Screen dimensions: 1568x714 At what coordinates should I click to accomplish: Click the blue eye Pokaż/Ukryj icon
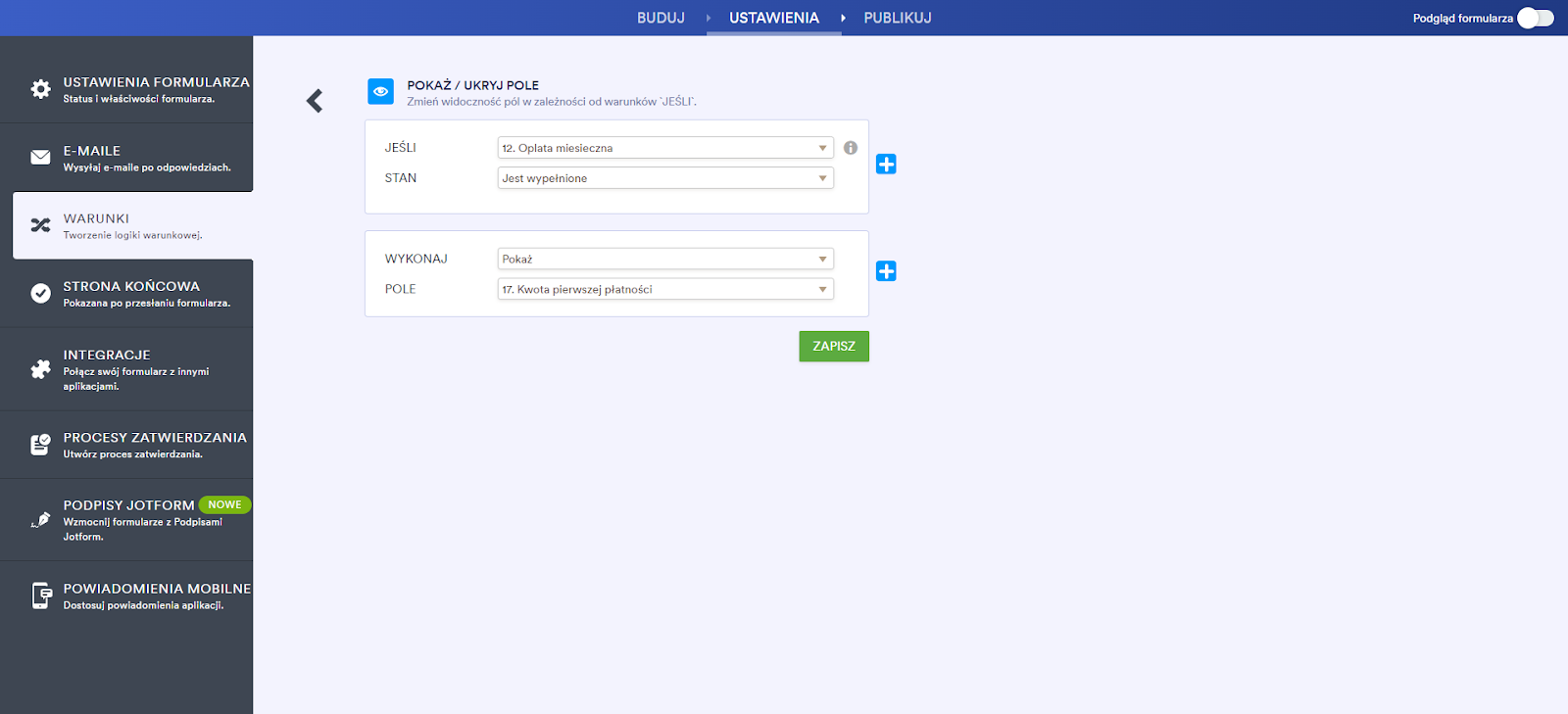tap(380, 91)
